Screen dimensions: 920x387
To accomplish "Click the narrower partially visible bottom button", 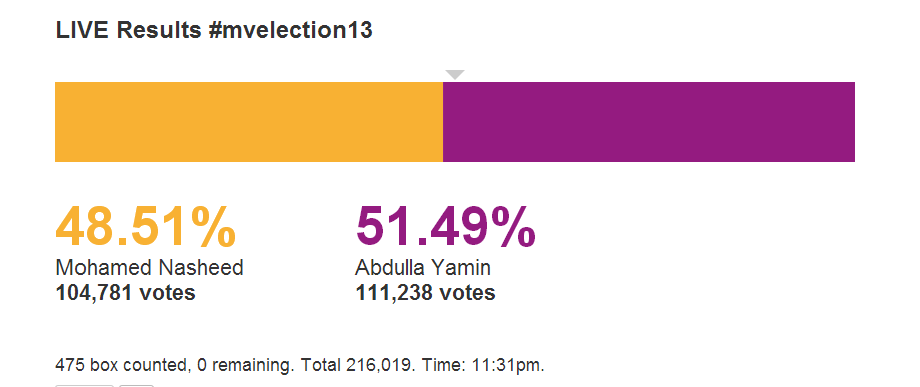I will tap(137, 386).
